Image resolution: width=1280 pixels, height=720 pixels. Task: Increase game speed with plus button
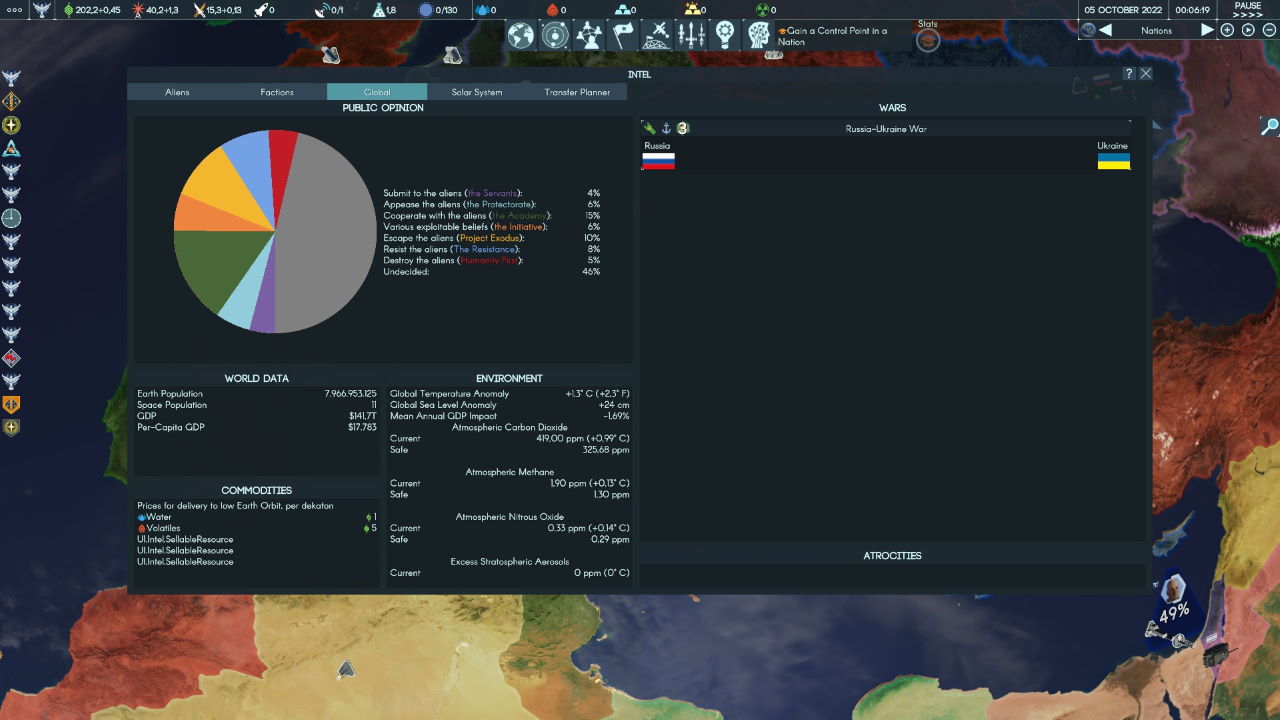tap(1228, 30)
